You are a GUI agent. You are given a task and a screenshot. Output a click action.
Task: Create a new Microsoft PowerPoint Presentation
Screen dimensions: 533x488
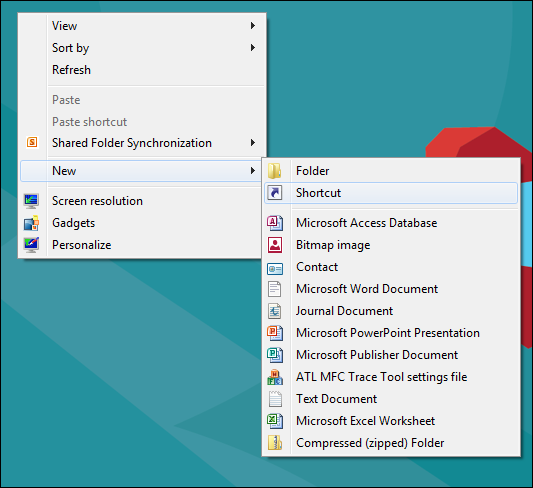(x=391, y=333)
